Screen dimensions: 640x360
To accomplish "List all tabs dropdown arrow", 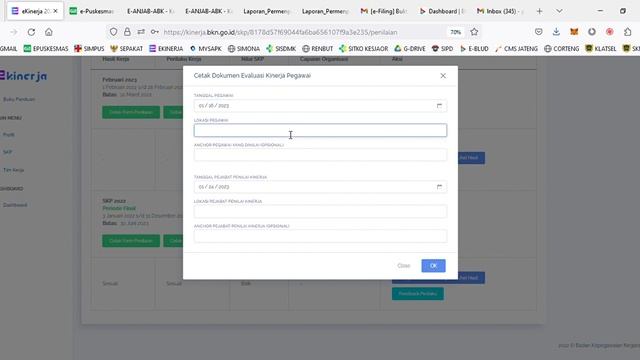I will 559,11.
